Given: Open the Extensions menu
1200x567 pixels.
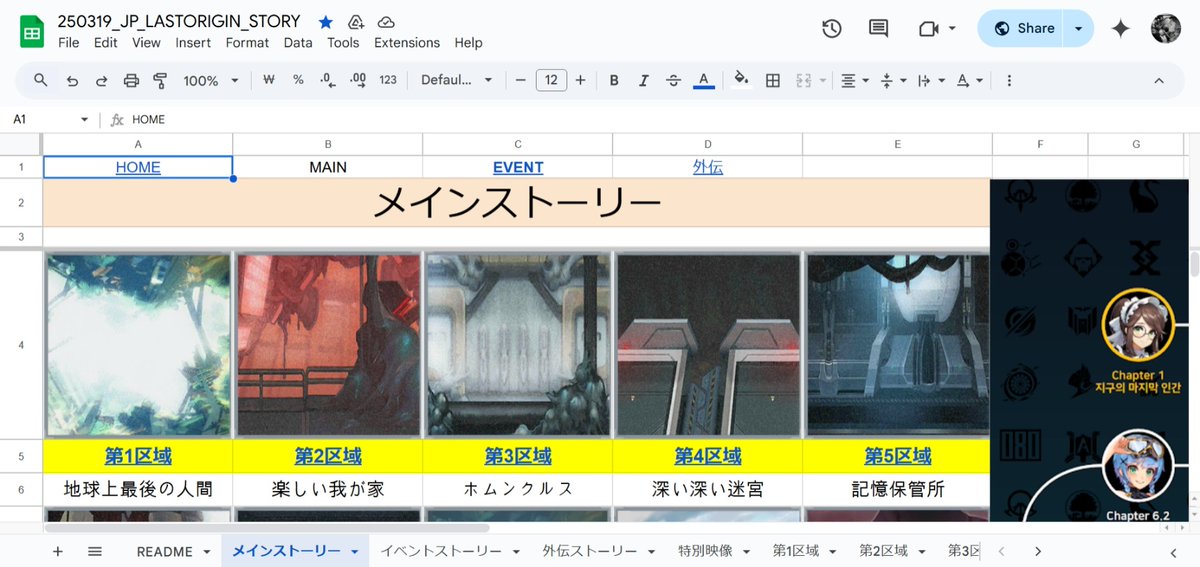Looking at the screenshot, I should pos(407,43).
